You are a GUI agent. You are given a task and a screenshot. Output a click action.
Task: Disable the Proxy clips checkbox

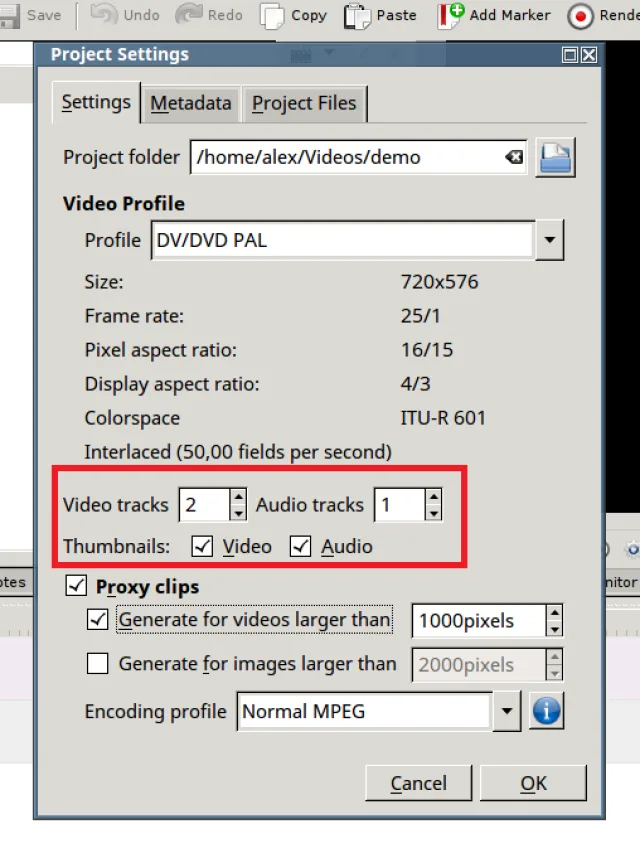pos(76,586)
